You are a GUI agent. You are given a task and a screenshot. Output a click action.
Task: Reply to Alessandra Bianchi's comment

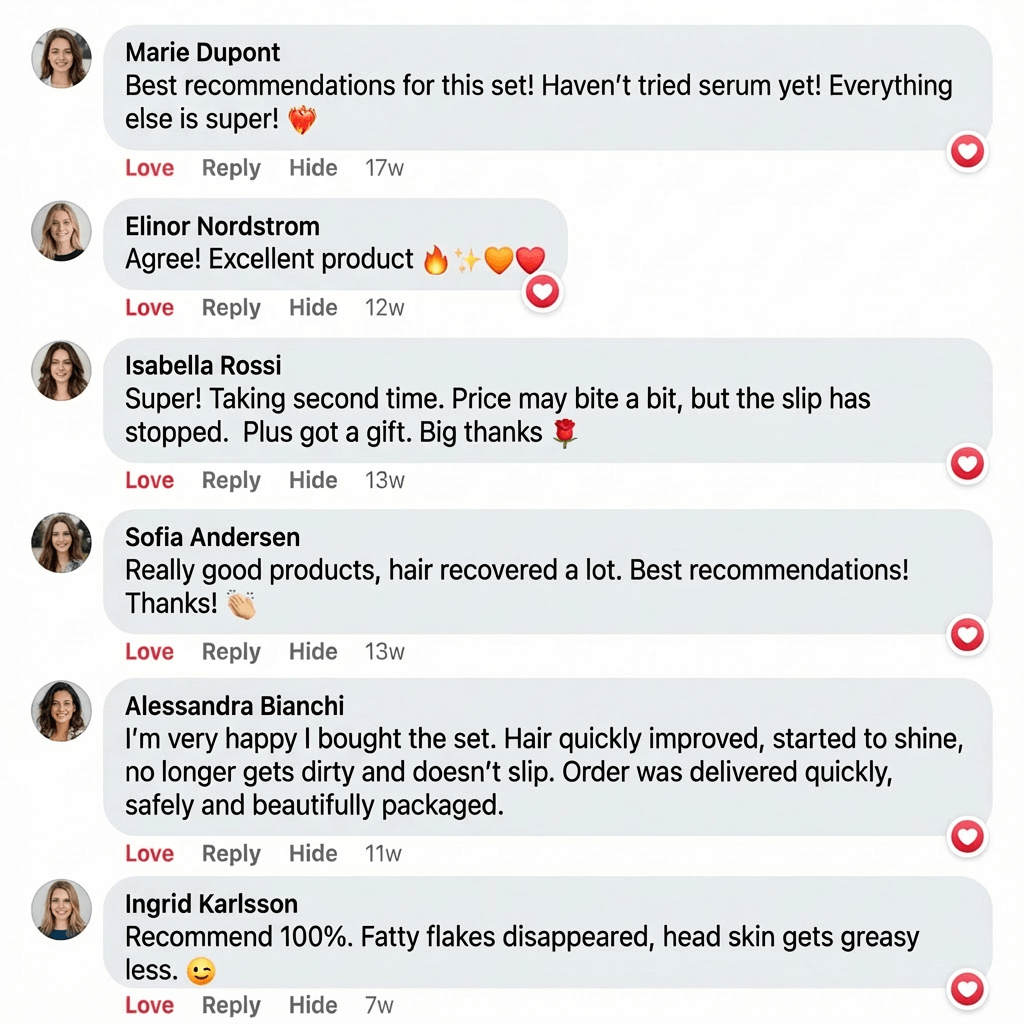(231, 854)
